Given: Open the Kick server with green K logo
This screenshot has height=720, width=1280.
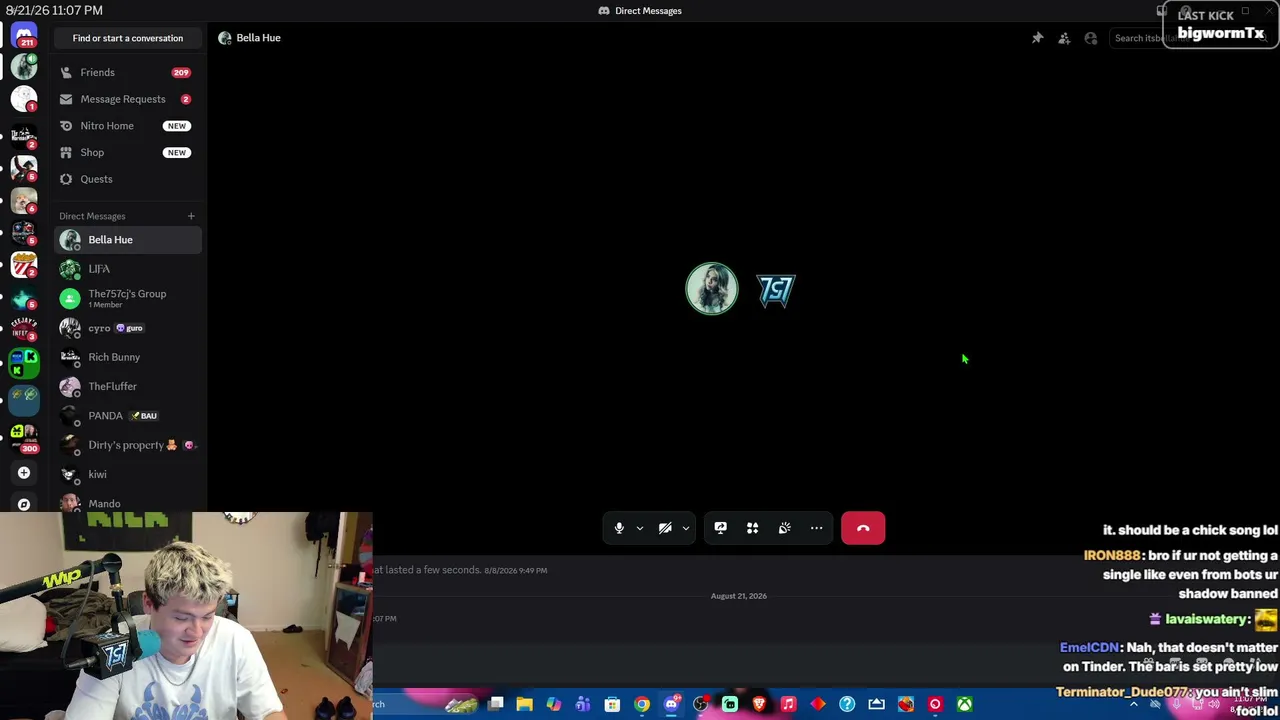Looking at the screenshot, I should coord(24,362).
